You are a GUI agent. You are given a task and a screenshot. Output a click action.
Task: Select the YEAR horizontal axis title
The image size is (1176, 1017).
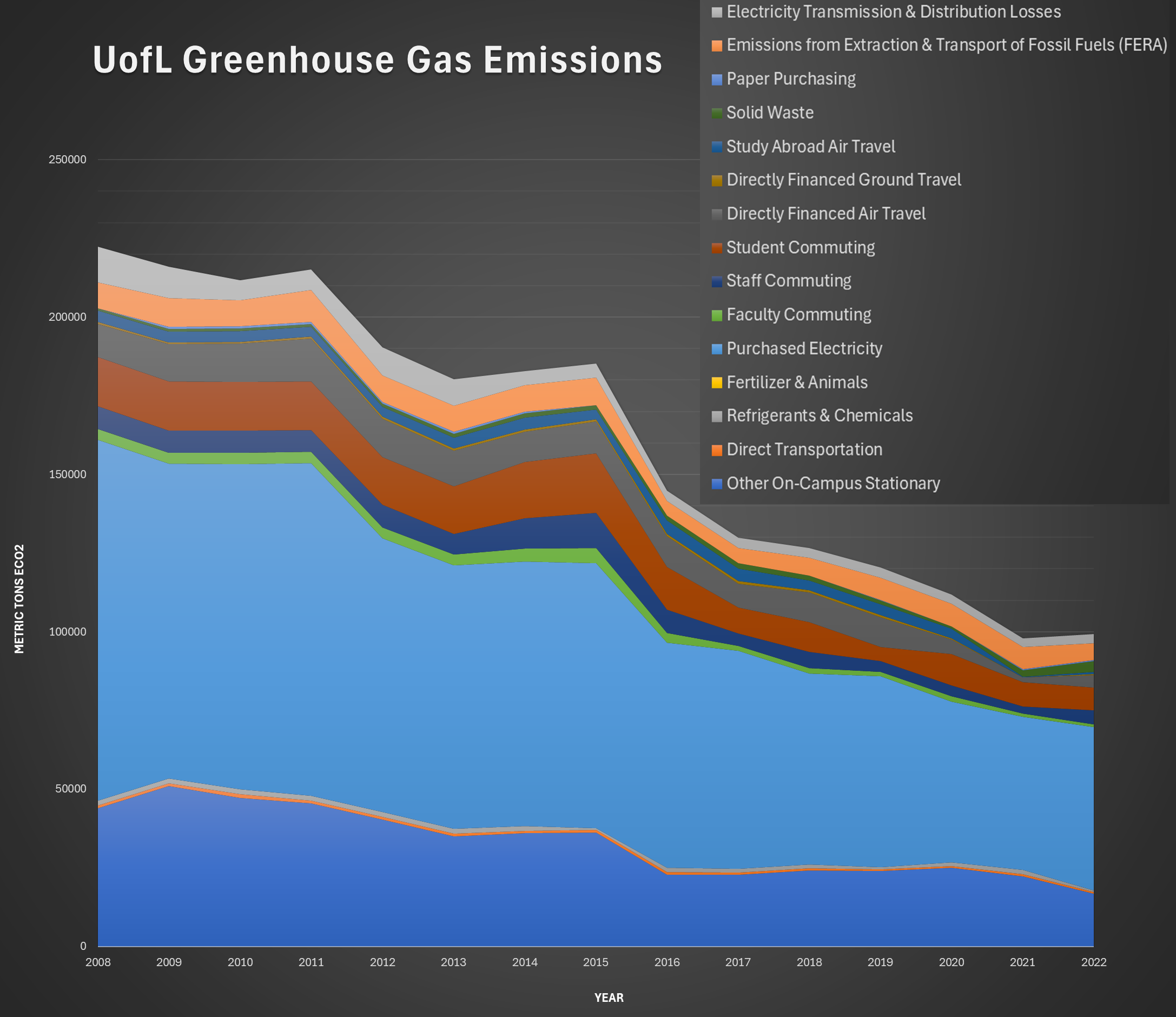point(609,998)
